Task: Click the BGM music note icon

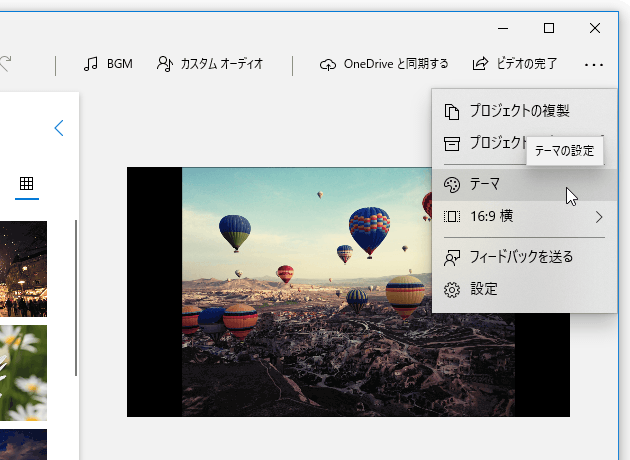Action: click(x=91, y=64)
